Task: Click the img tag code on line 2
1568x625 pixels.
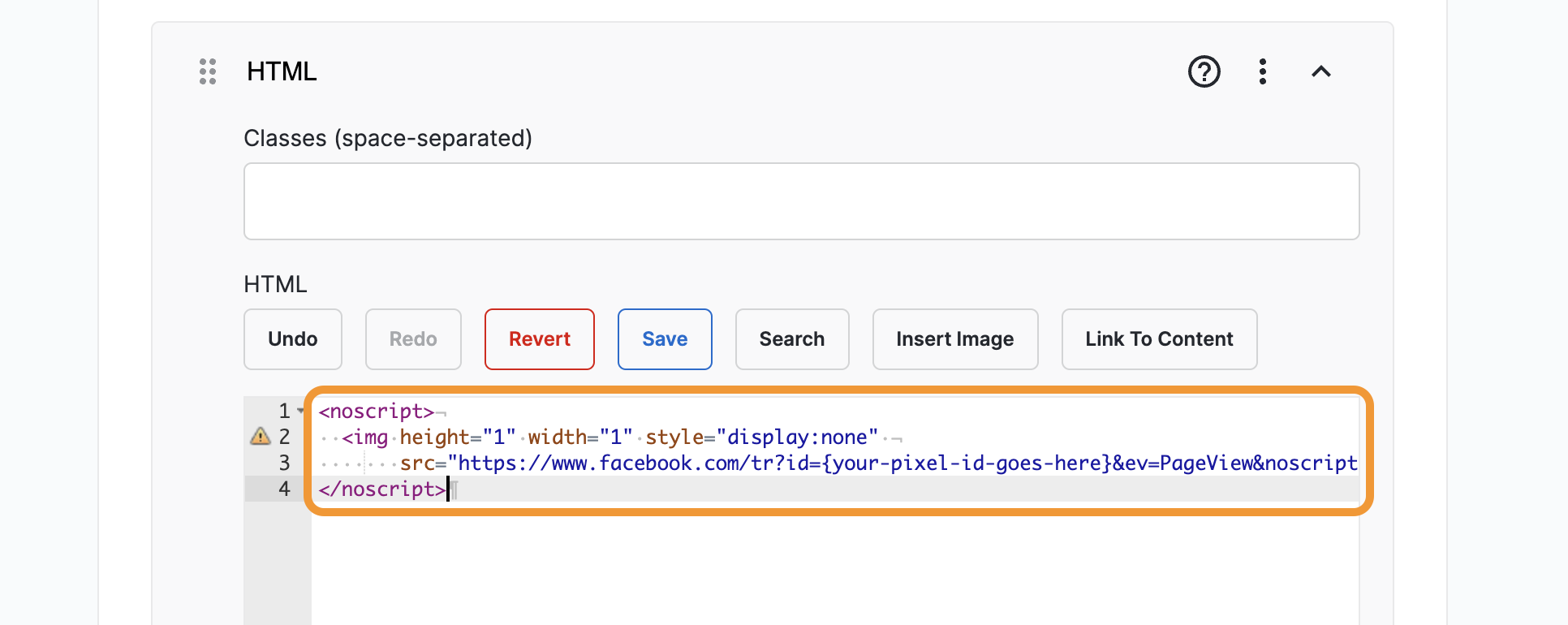Action: (365, 437)
